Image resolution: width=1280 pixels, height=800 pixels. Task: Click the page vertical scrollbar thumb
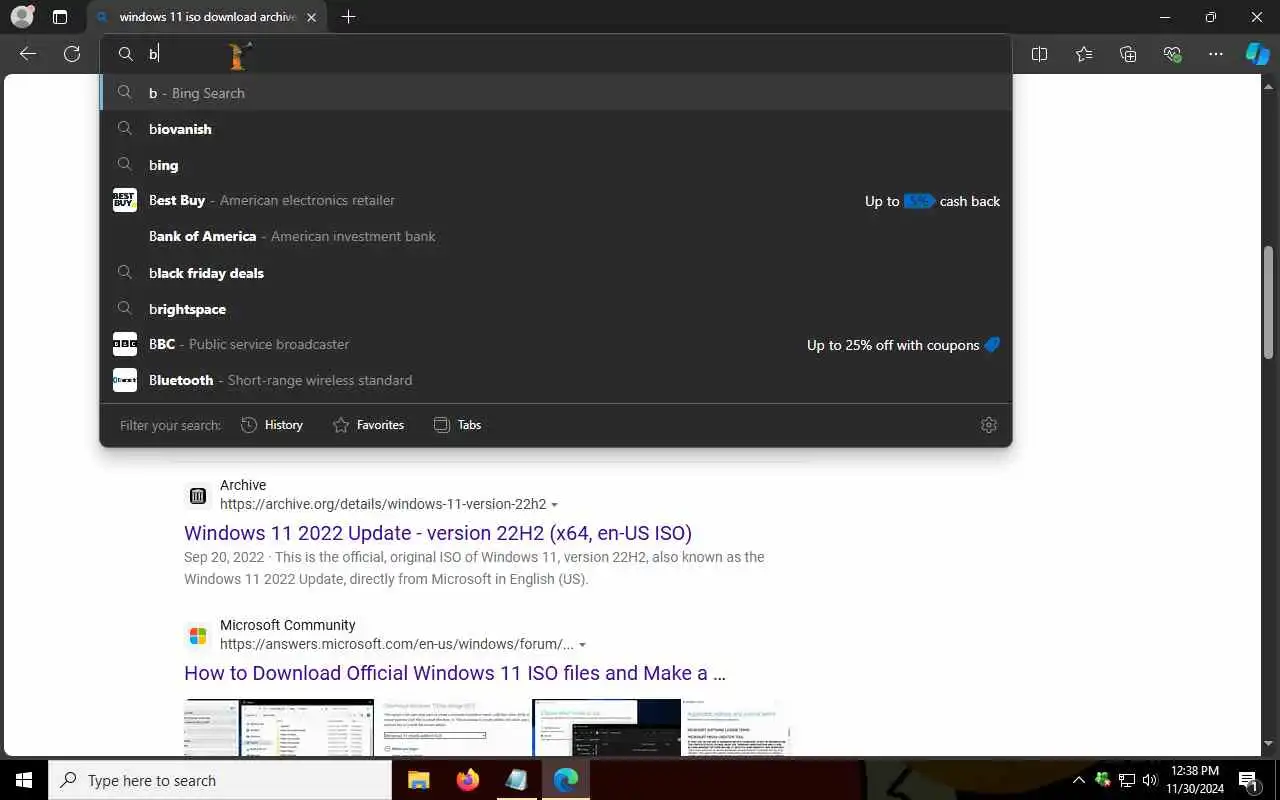tap(1269, 302)
